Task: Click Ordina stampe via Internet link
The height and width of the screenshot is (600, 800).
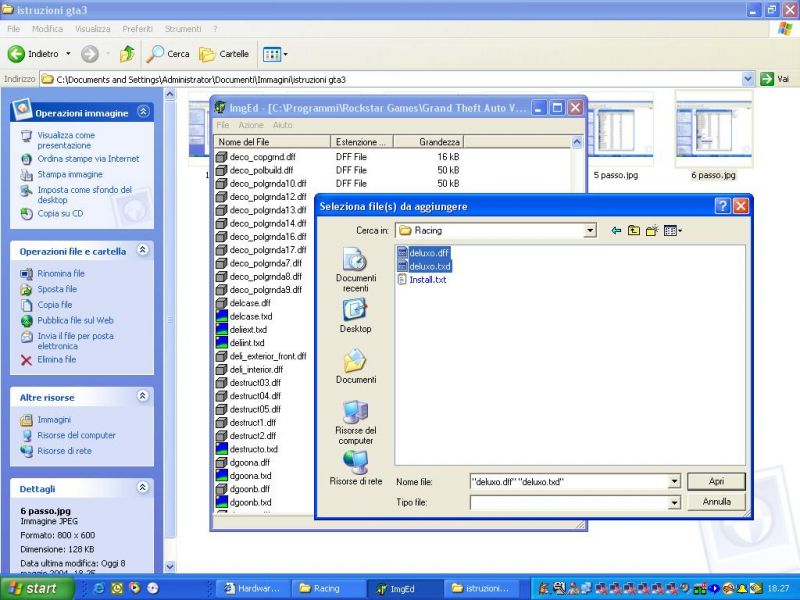Action: [x=88, y=159]
